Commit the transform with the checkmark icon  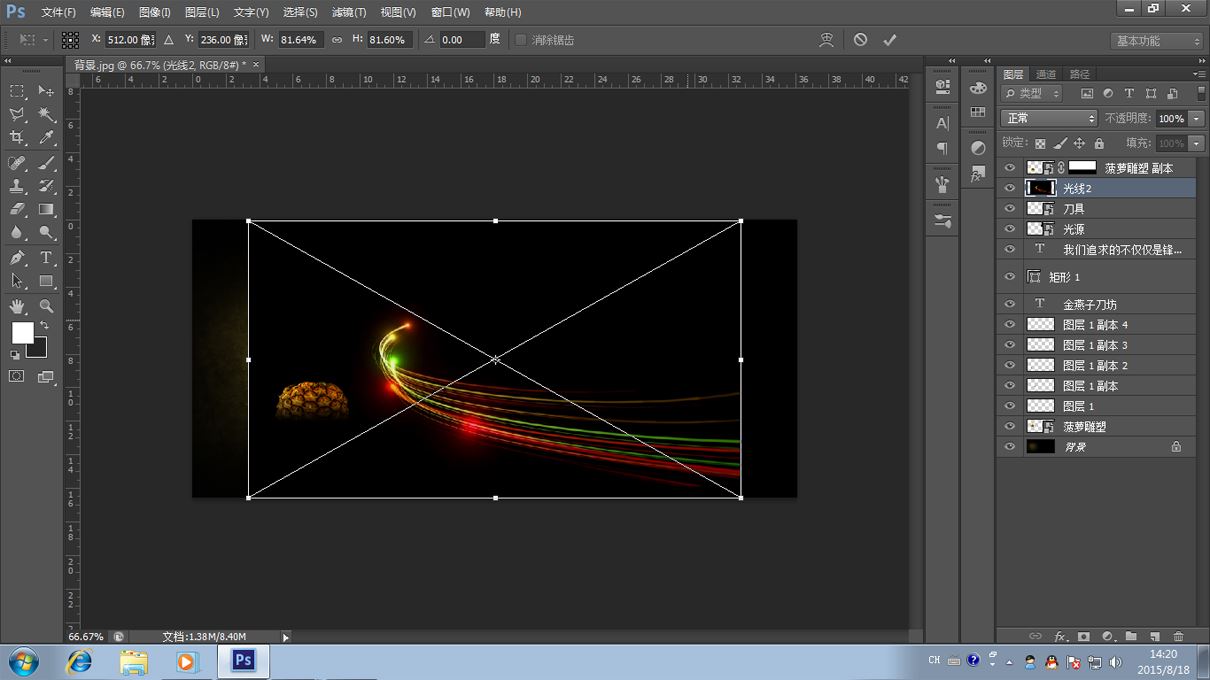tap(890, 40)
